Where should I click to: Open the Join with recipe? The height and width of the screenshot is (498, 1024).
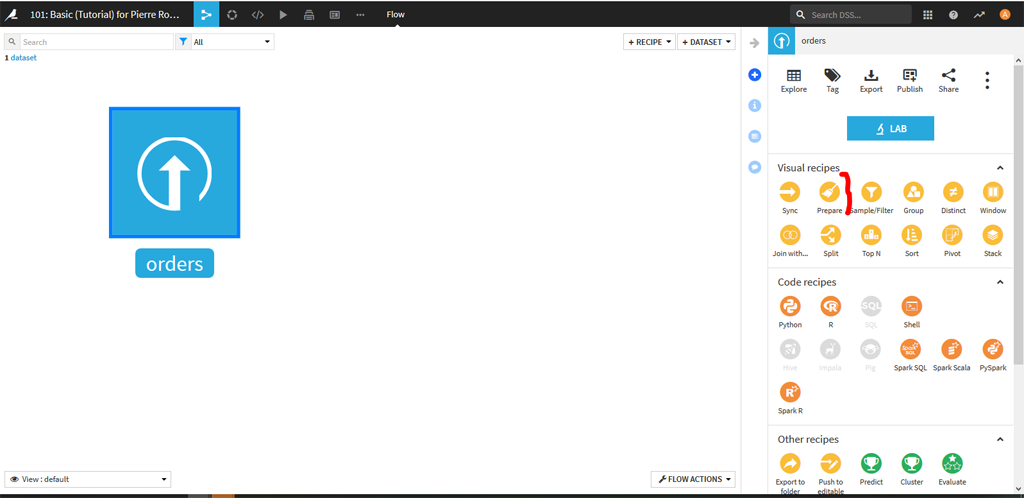[x=790, y=235]
